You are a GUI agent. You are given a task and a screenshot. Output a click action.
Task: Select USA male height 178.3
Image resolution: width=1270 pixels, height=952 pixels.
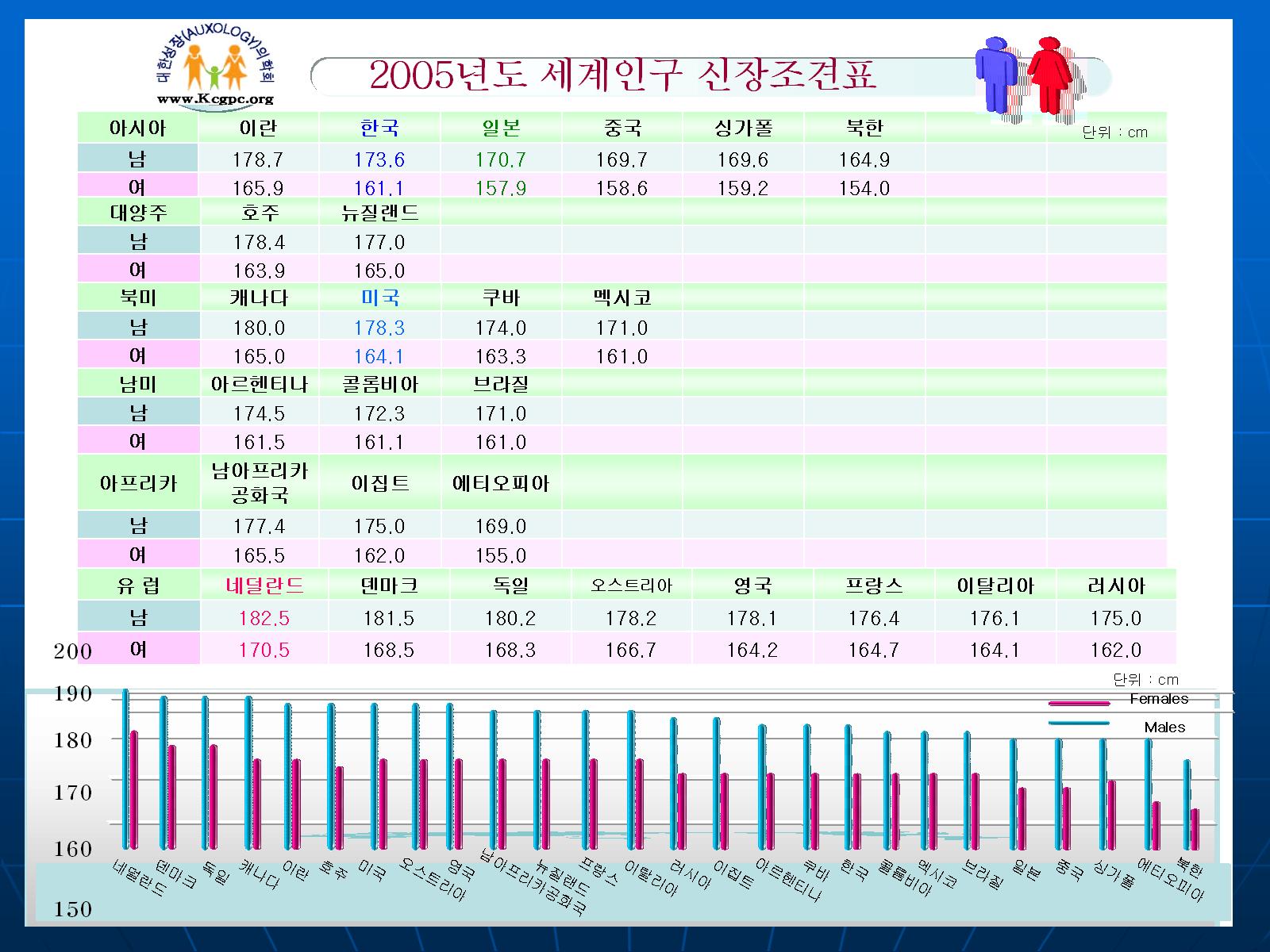379,328
